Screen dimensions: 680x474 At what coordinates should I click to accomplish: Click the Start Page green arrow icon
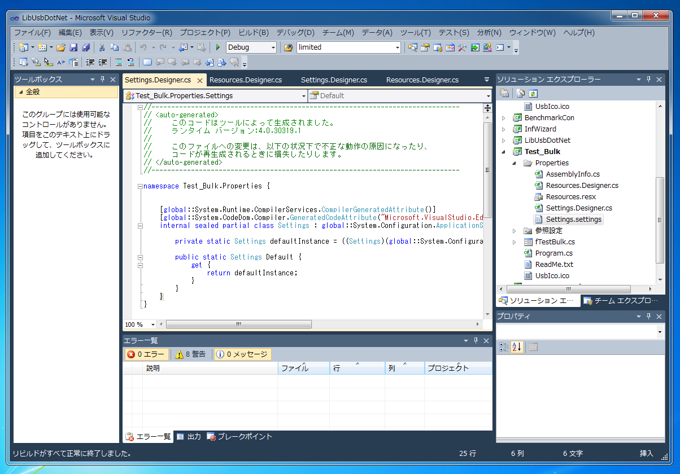point(475,47)
